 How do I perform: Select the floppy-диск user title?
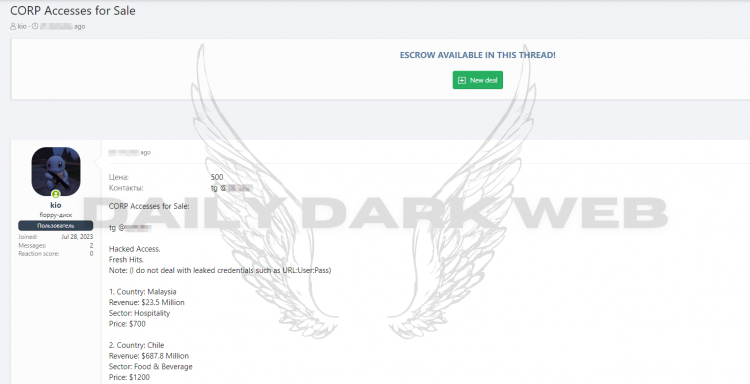(56, 215)
